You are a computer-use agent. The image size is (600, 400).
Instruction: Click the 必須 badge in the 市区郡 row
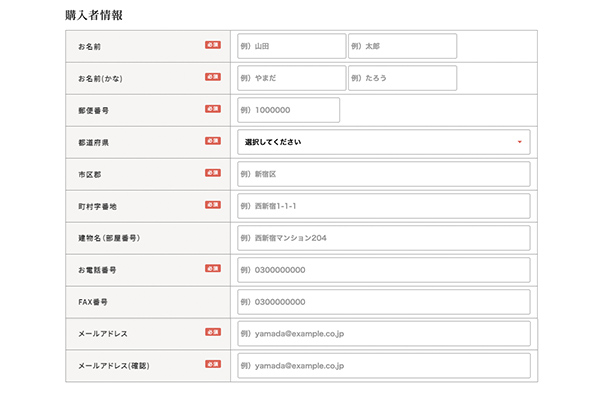point(213,173)
